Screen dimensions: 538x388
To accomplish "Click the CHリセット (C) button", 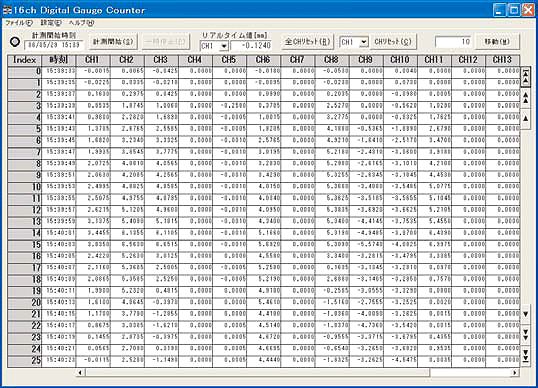I will [393, 42].
